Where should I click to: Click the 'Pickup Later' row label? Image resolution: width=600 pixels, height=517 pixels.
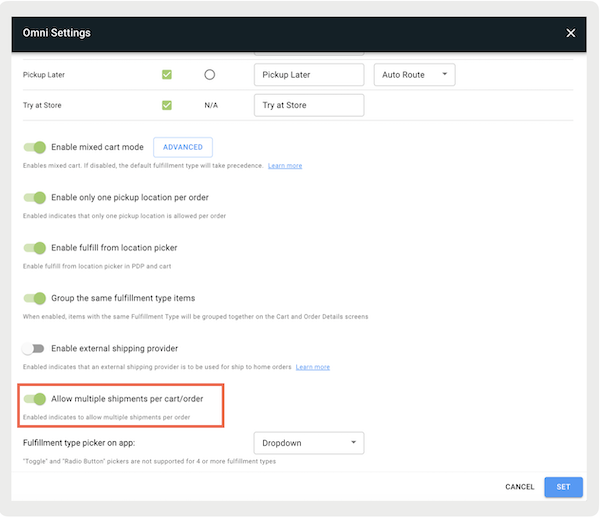coord(44,75)
